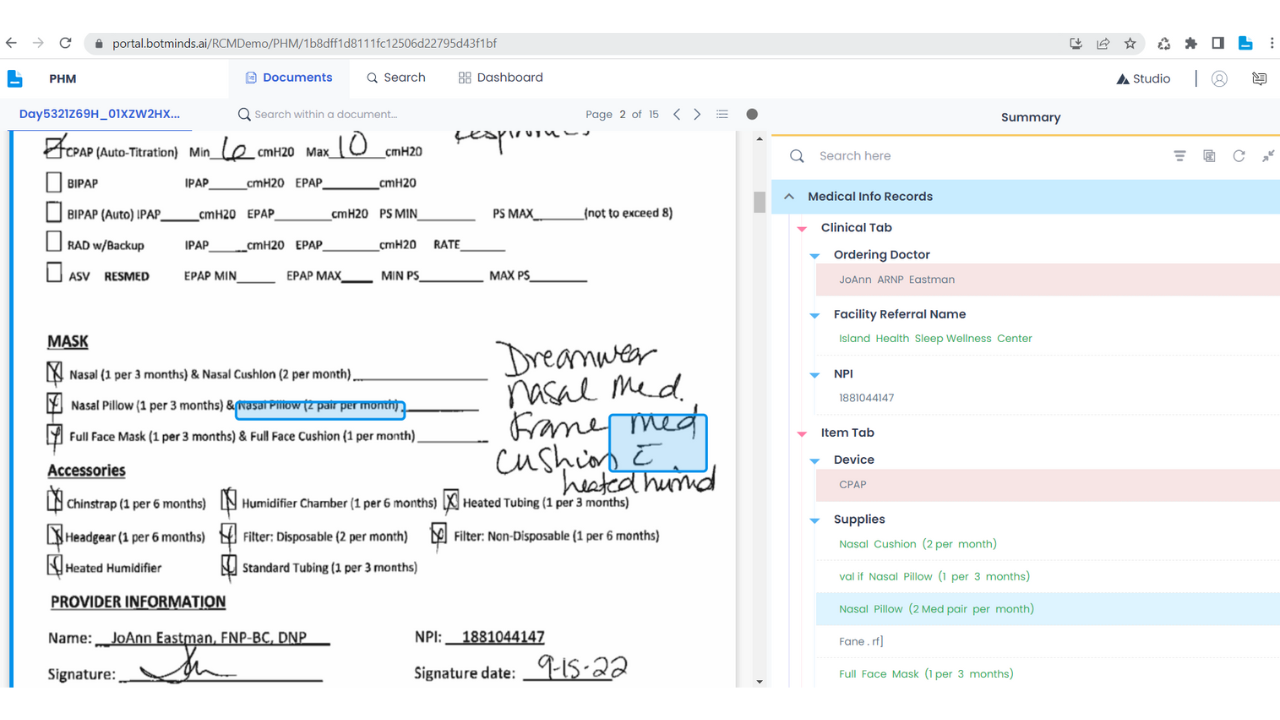1280x720 pixels.
Task: Click the Search here field in Summary
Action: pos(855,156)
